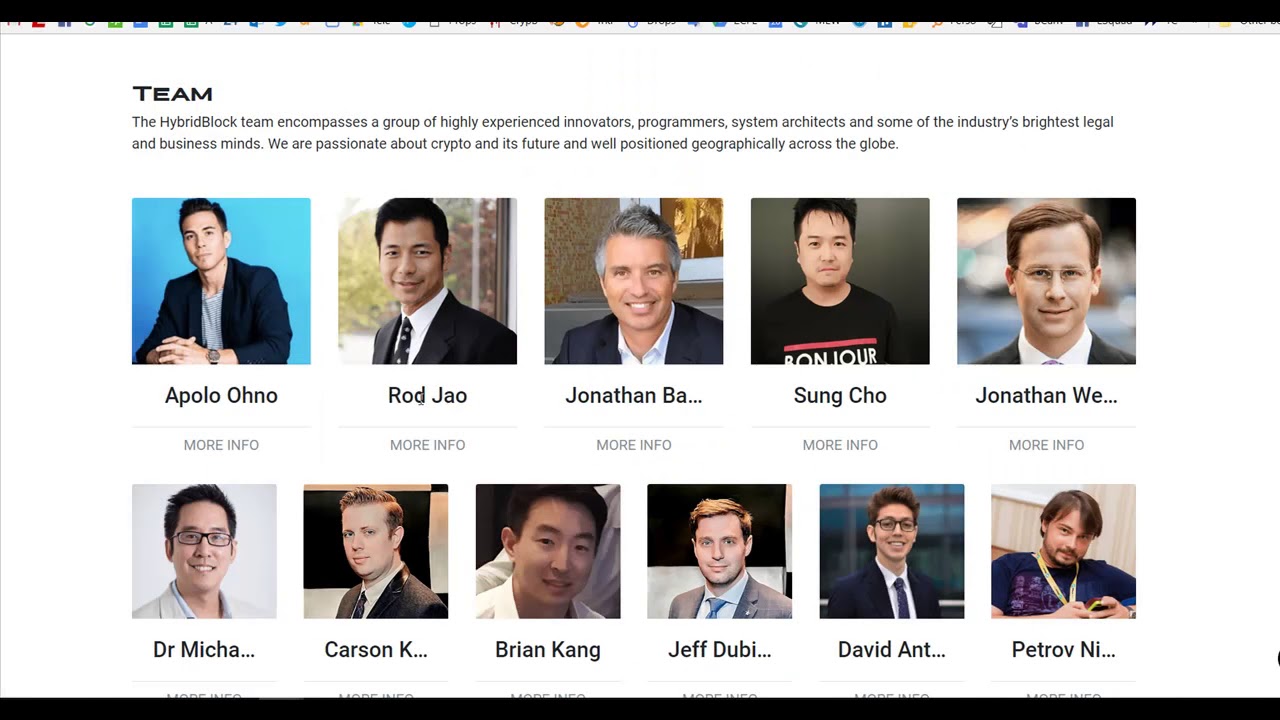Open Carson K... portrait
Screen dimensions: 1280x720
tap(376, 551)
